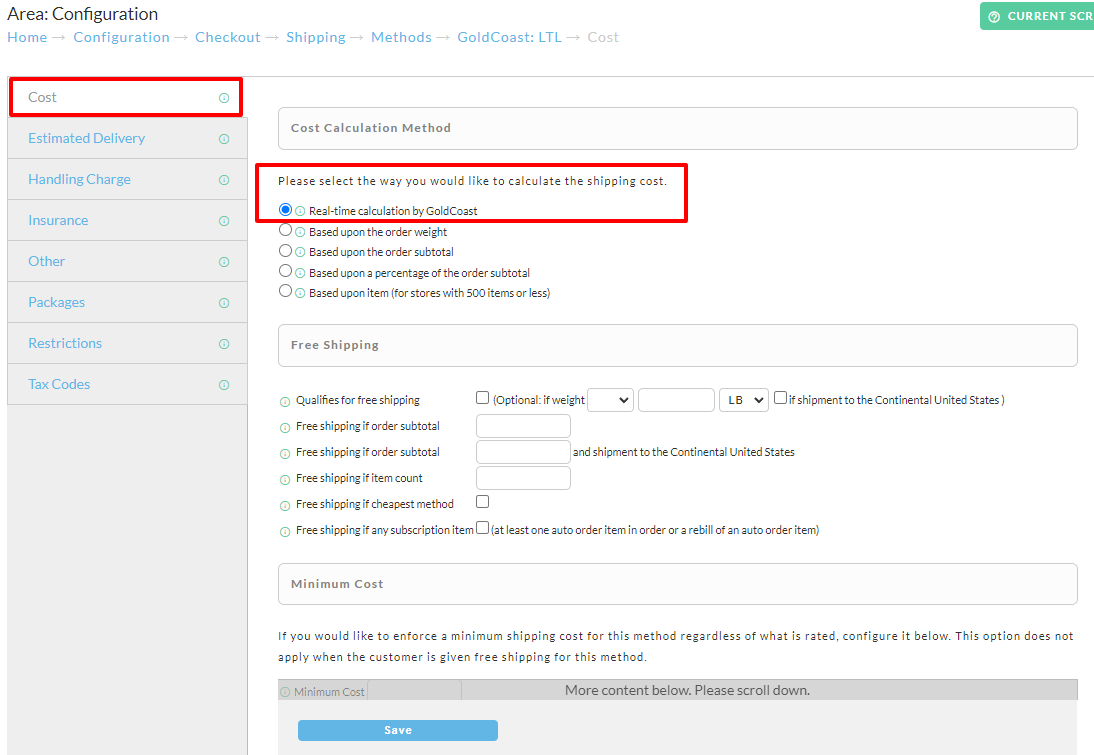The image size is (1094, 755).
Task: Click the Free Shipping section header
Action: [x=677, y=345]
